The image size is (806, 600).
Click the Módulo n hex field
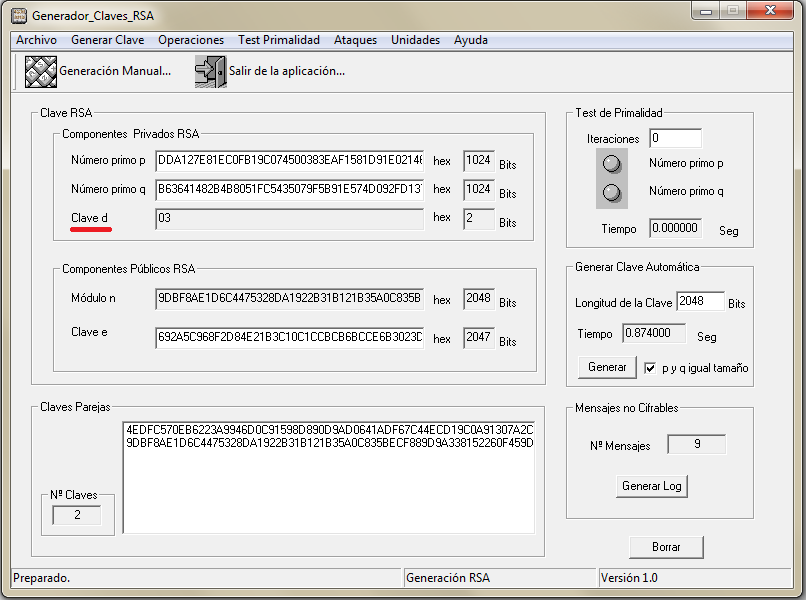tap(289, 298)
